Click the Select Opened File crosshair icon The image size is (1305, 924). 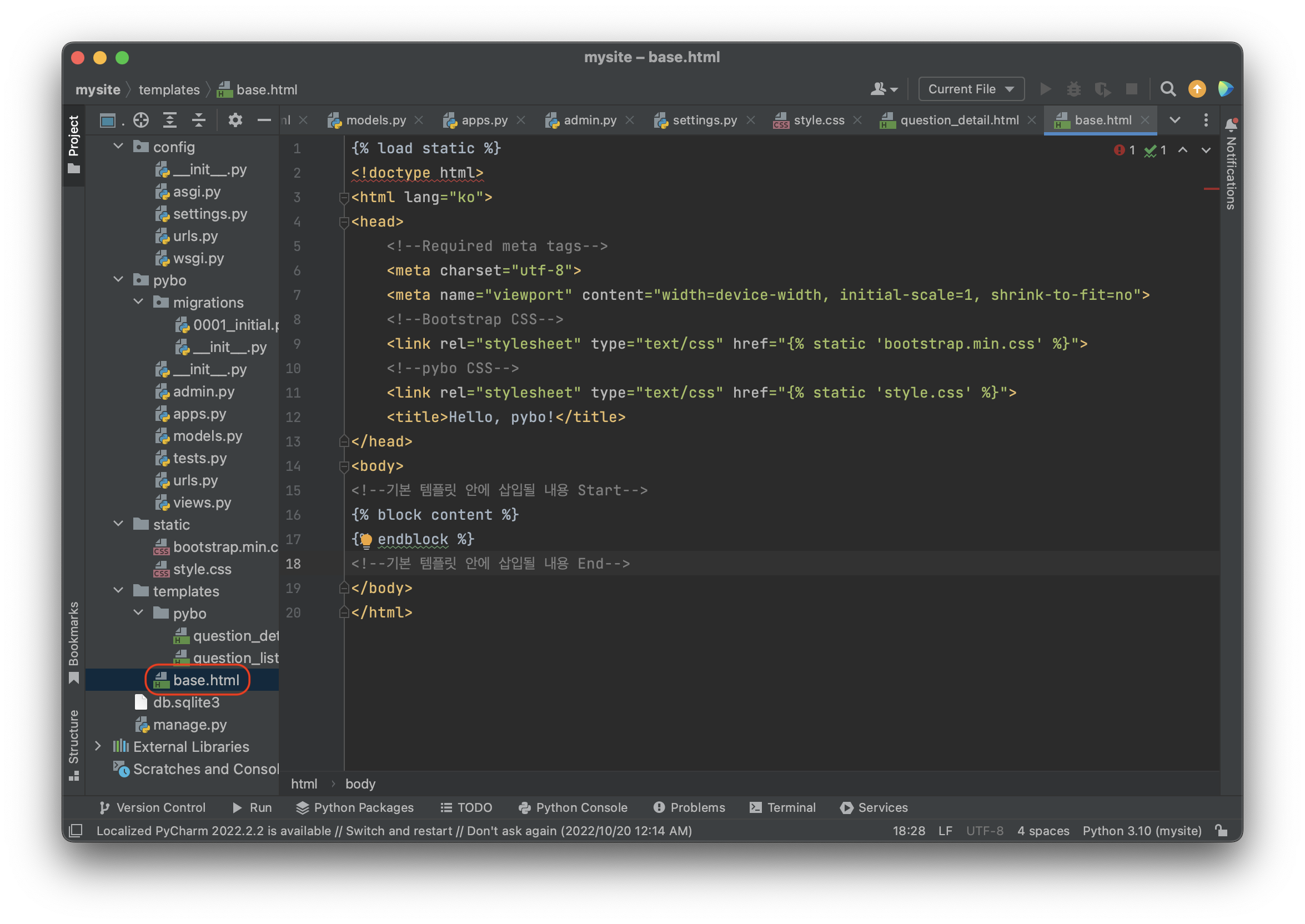[141, 120]
